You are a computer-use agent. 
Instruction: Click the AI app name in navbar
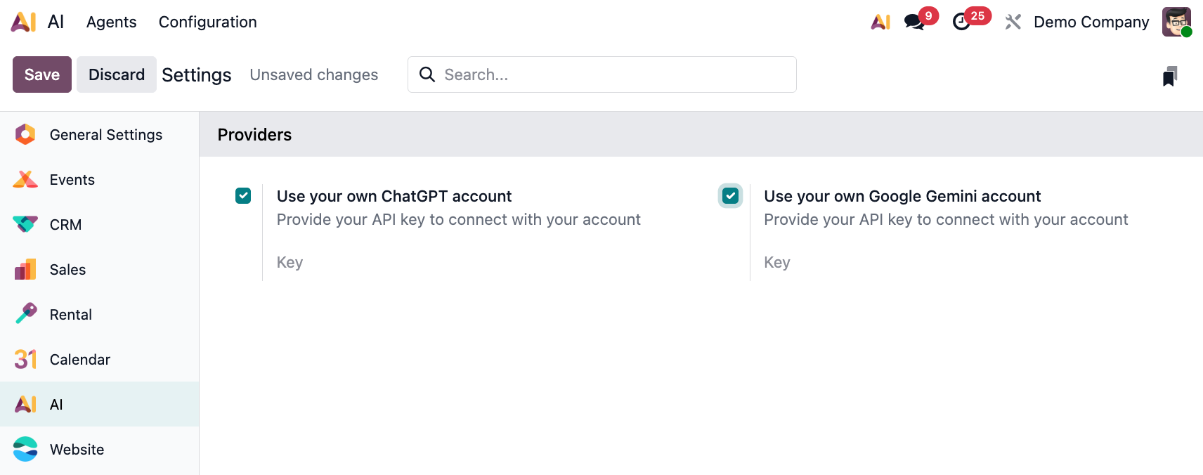click(x=56, y=22)
